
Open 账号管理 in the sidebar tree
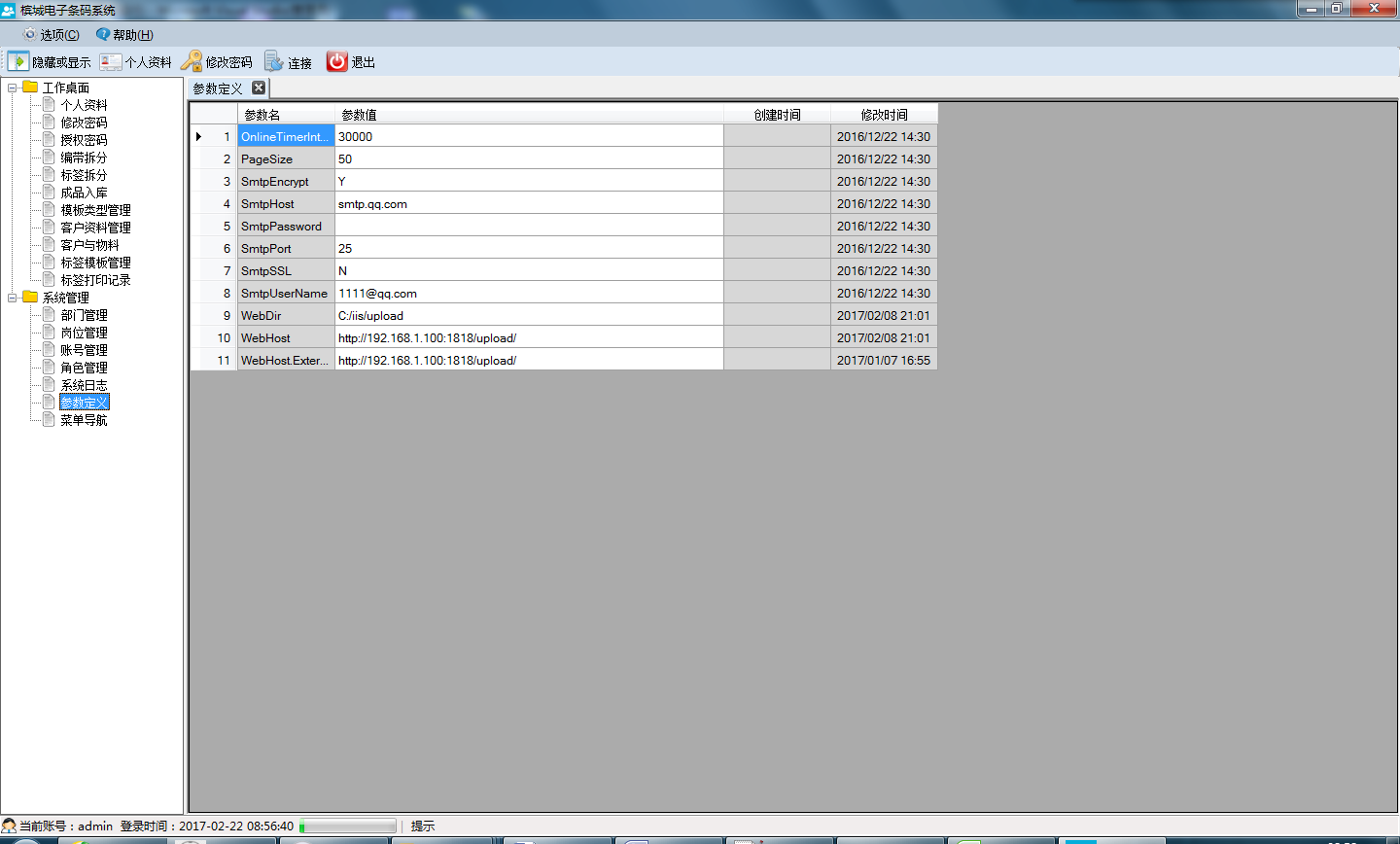coord(84,350)
